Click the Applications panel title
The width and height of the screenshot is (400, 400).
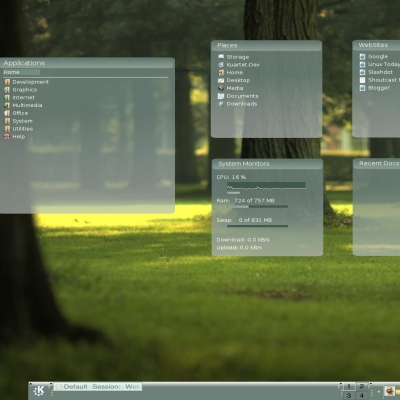click(x=24, y=63)
